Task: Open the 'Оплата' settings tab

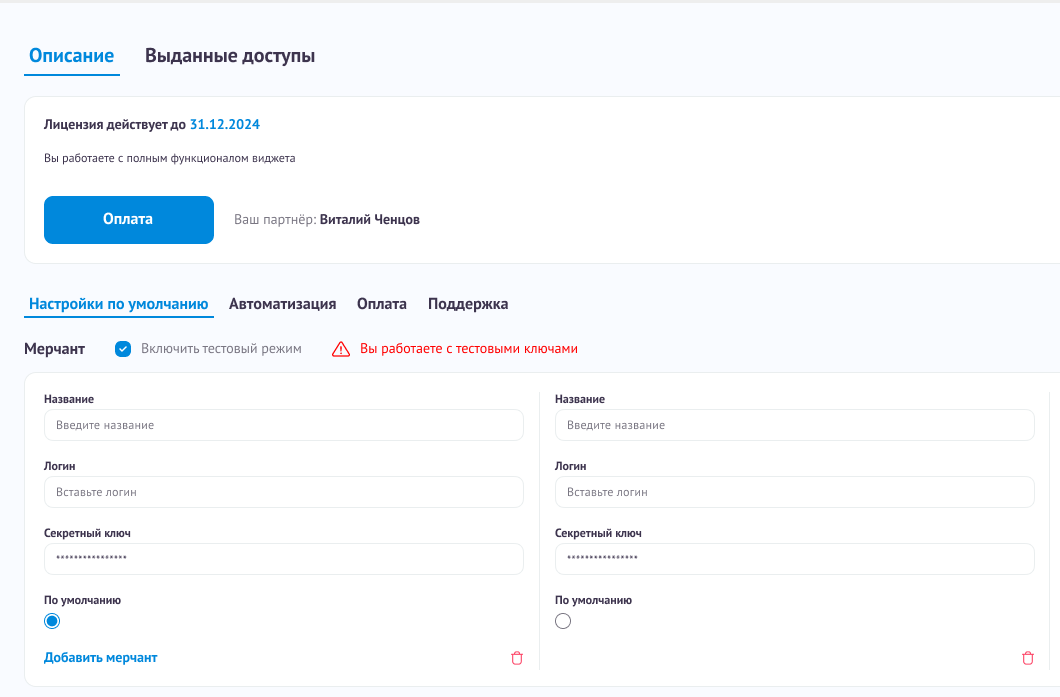Action: tap(382, 304)
